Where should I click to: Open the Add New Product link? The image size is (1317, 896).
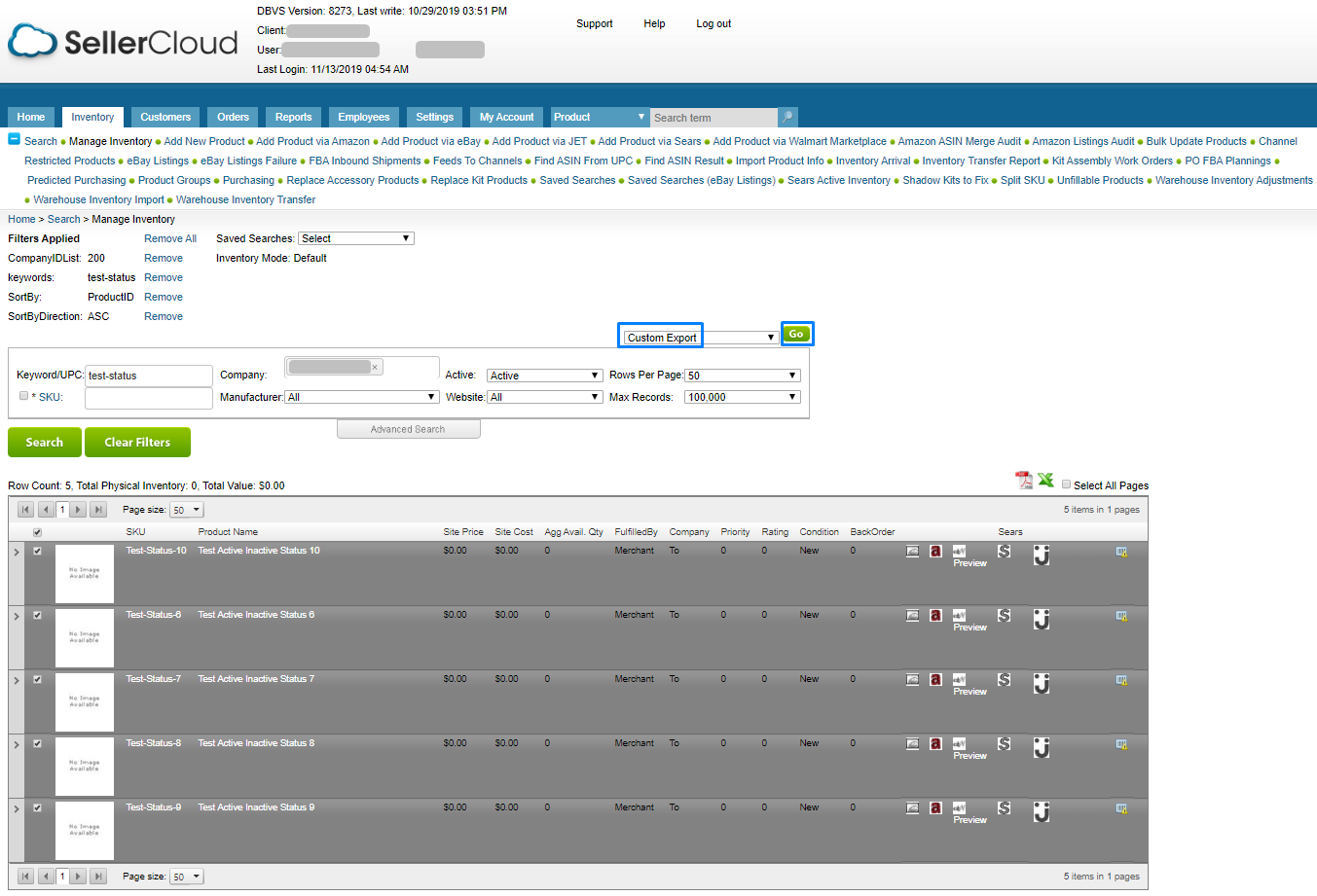click(x=204, y=141)
